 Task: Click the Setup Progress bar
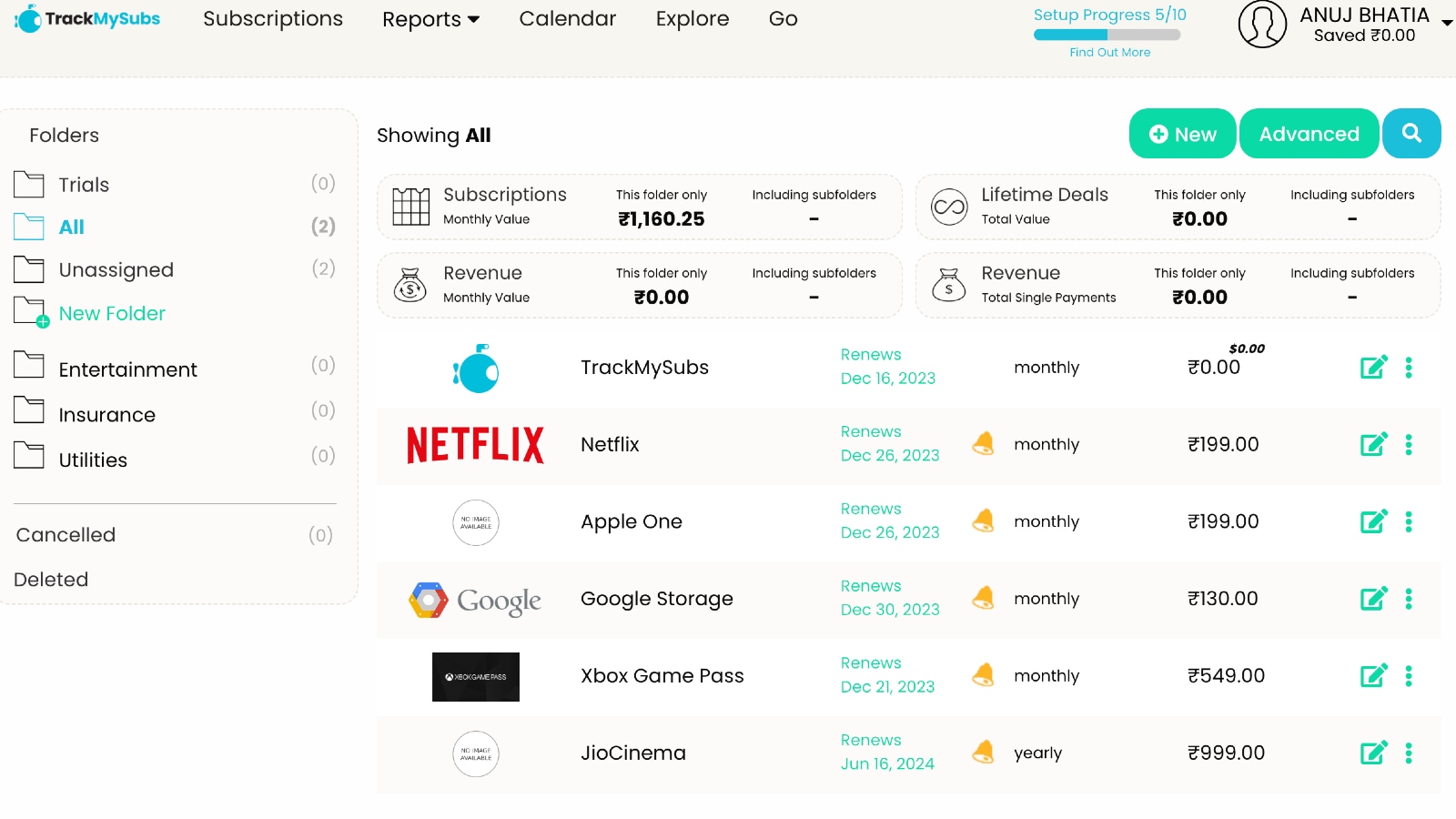point(1107,34)
